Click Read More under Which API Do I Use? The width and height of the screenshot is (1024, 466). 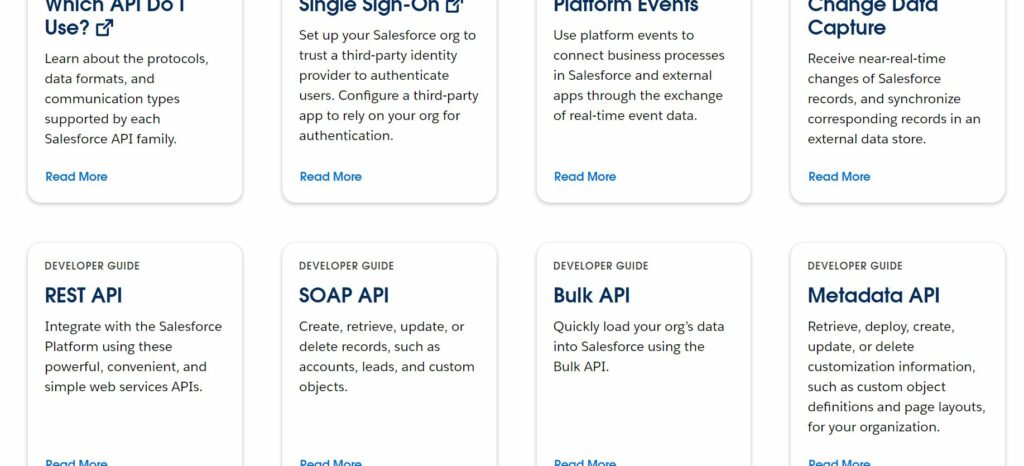click(x=76, y=176)
